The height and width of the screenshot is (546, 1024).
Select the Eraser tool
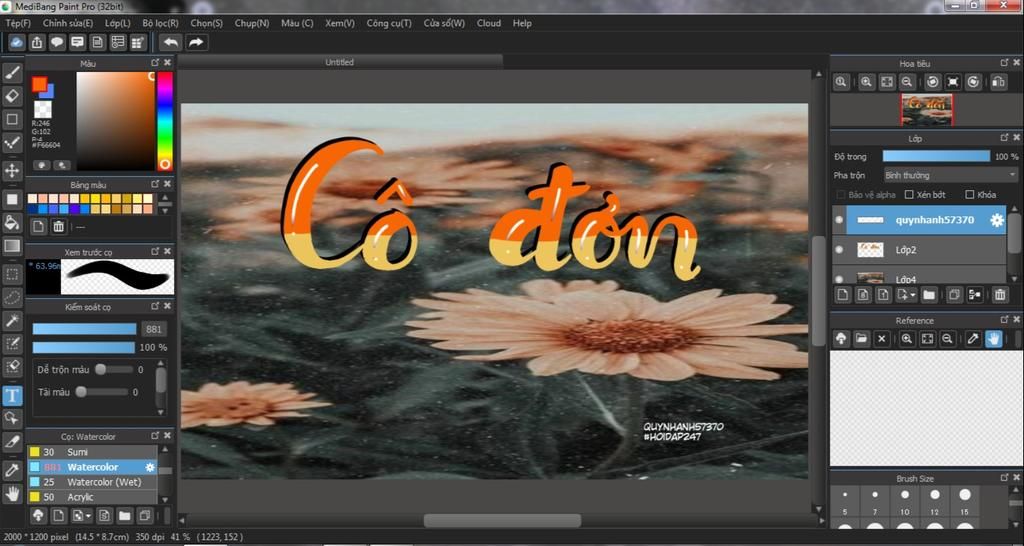(12, 96)
